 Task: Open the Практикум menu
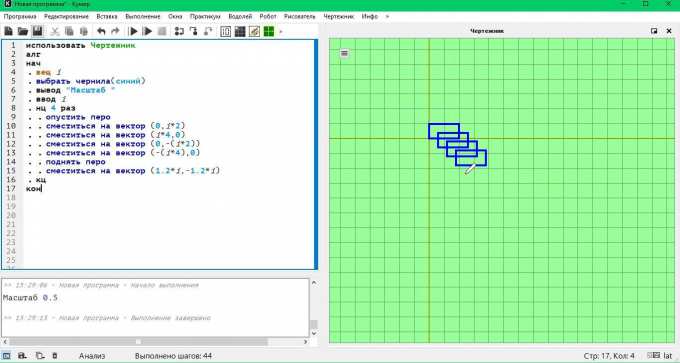point(205,16)
